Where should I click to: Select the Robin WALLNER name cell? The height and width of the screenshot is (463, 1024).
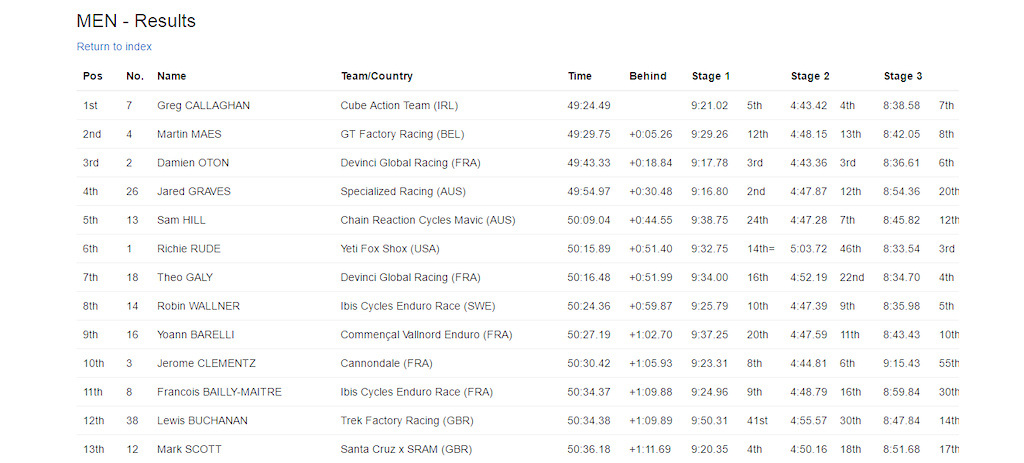198,306
